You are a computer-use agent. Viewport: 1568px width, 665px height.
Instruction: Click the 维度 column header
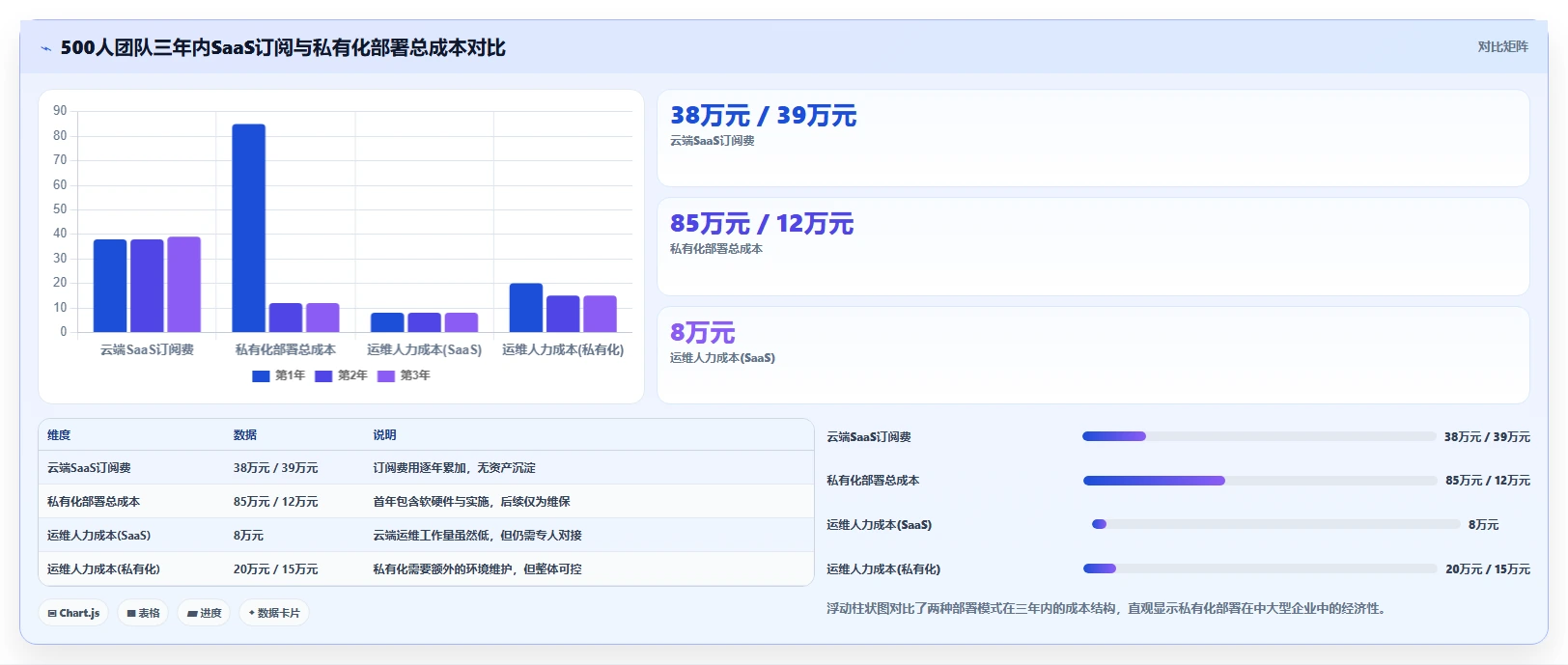[59, 435]
